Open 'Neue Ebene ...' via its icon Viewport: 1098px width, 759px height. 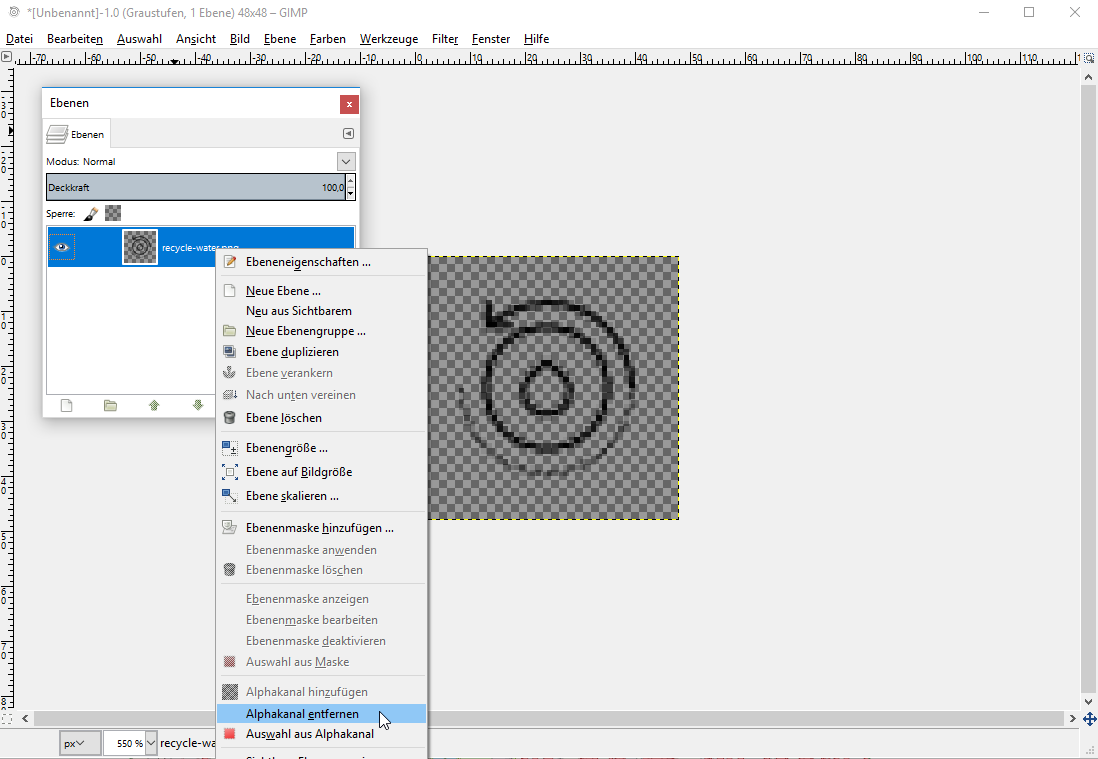coord(231,289)
